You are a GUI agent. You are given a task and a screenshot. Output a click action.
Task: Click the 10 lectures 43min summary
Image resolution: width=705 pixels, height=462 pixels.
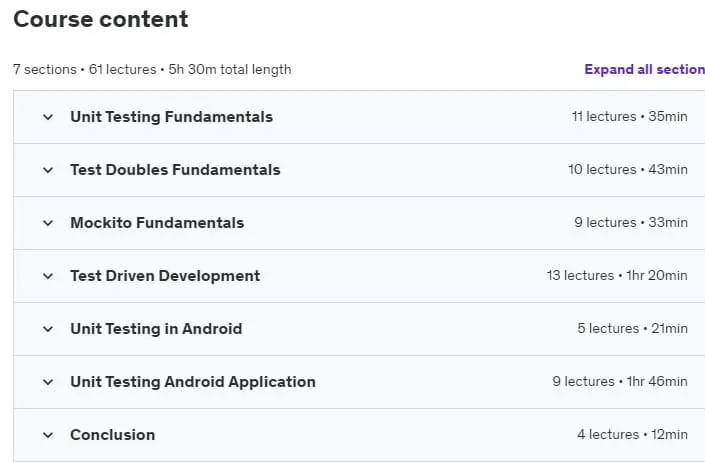coord(628,169)
